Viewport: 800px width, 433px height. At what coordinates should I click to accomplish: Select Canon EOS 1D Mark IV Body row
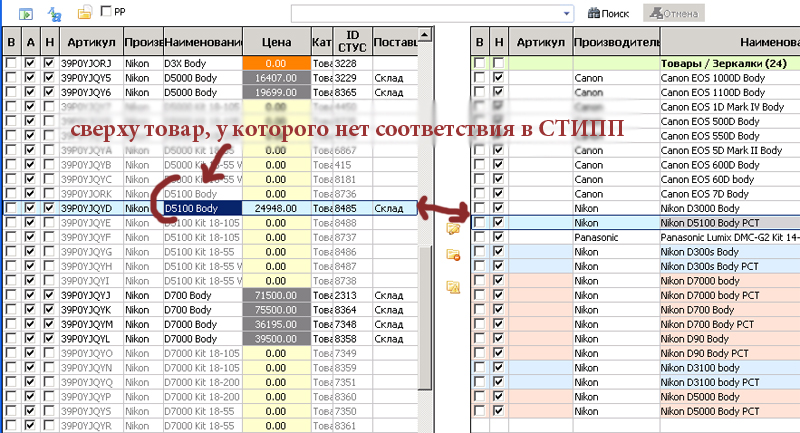click(x=635, y=107)
